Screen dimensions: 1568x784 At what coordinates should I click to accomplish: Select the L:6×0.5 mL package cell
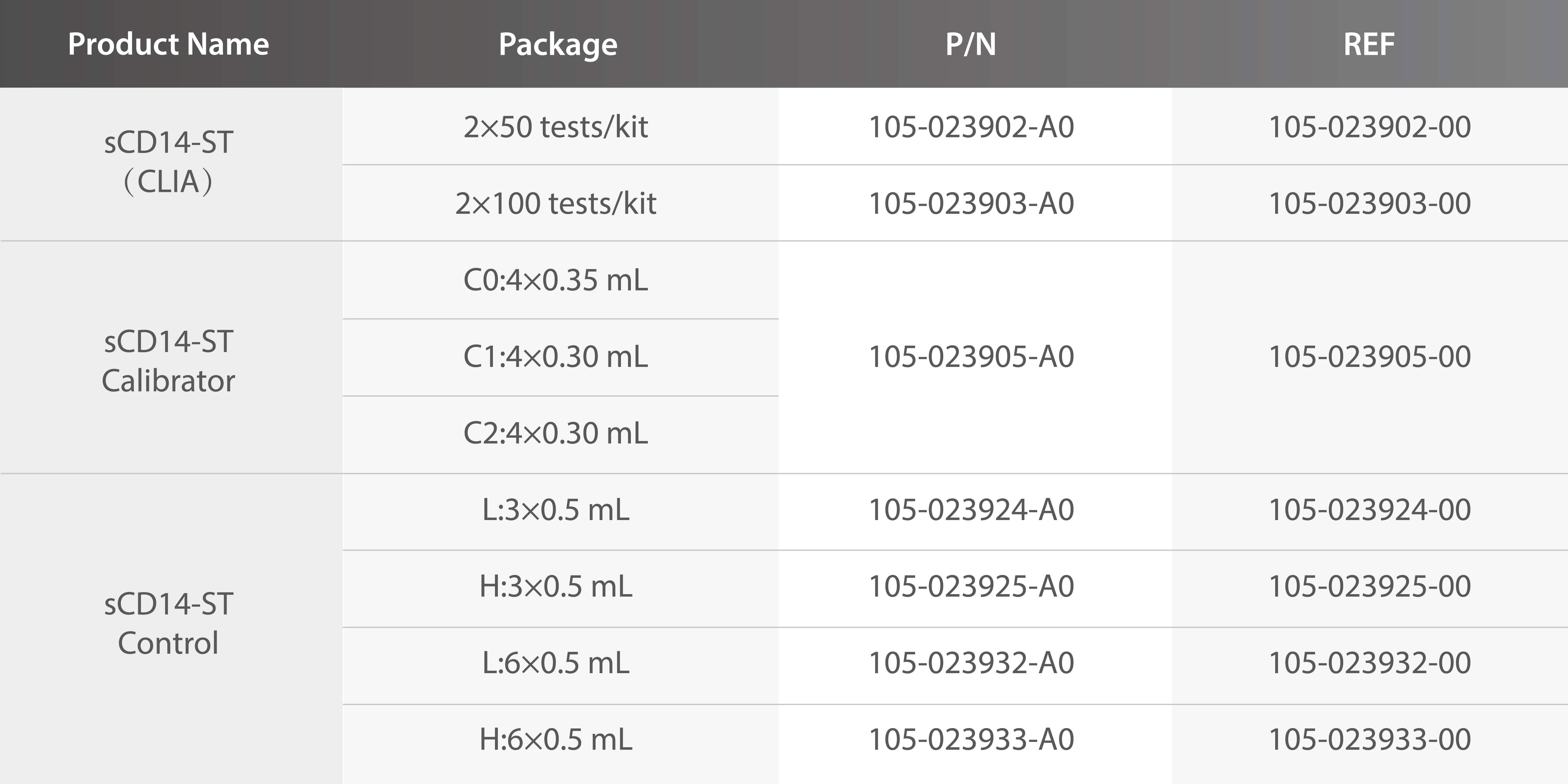[555, 663]
